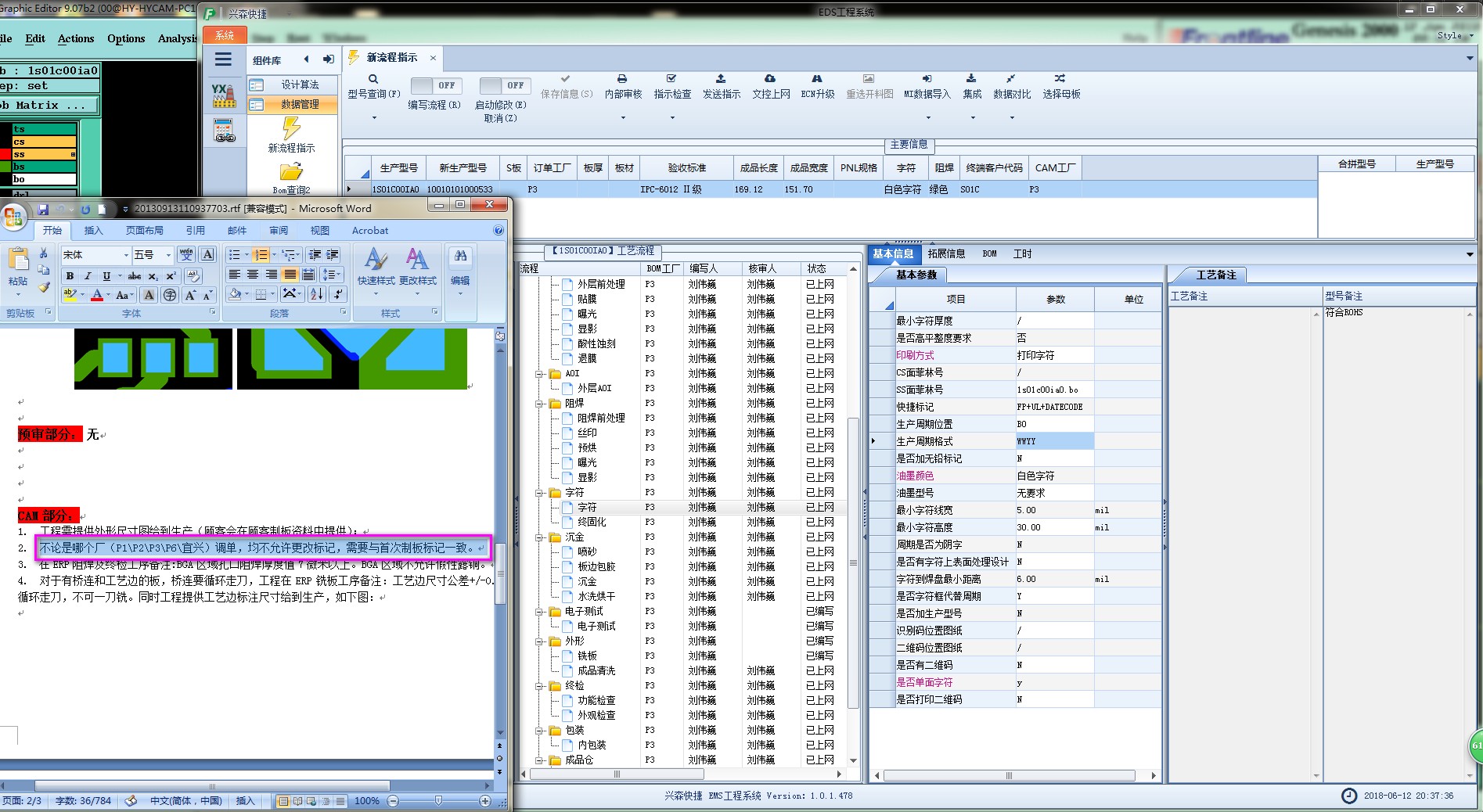Apply bold formatting in Word ribbon
The height and width of the screenshot is (812, 1483).
[70, 276]
